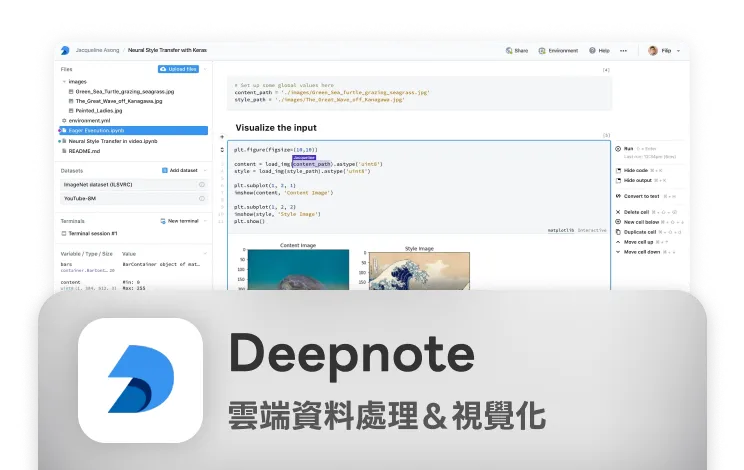This screenshot has width=744, height=470.
Task: Open Terminal session #1
Action: (x=89, y=233)
